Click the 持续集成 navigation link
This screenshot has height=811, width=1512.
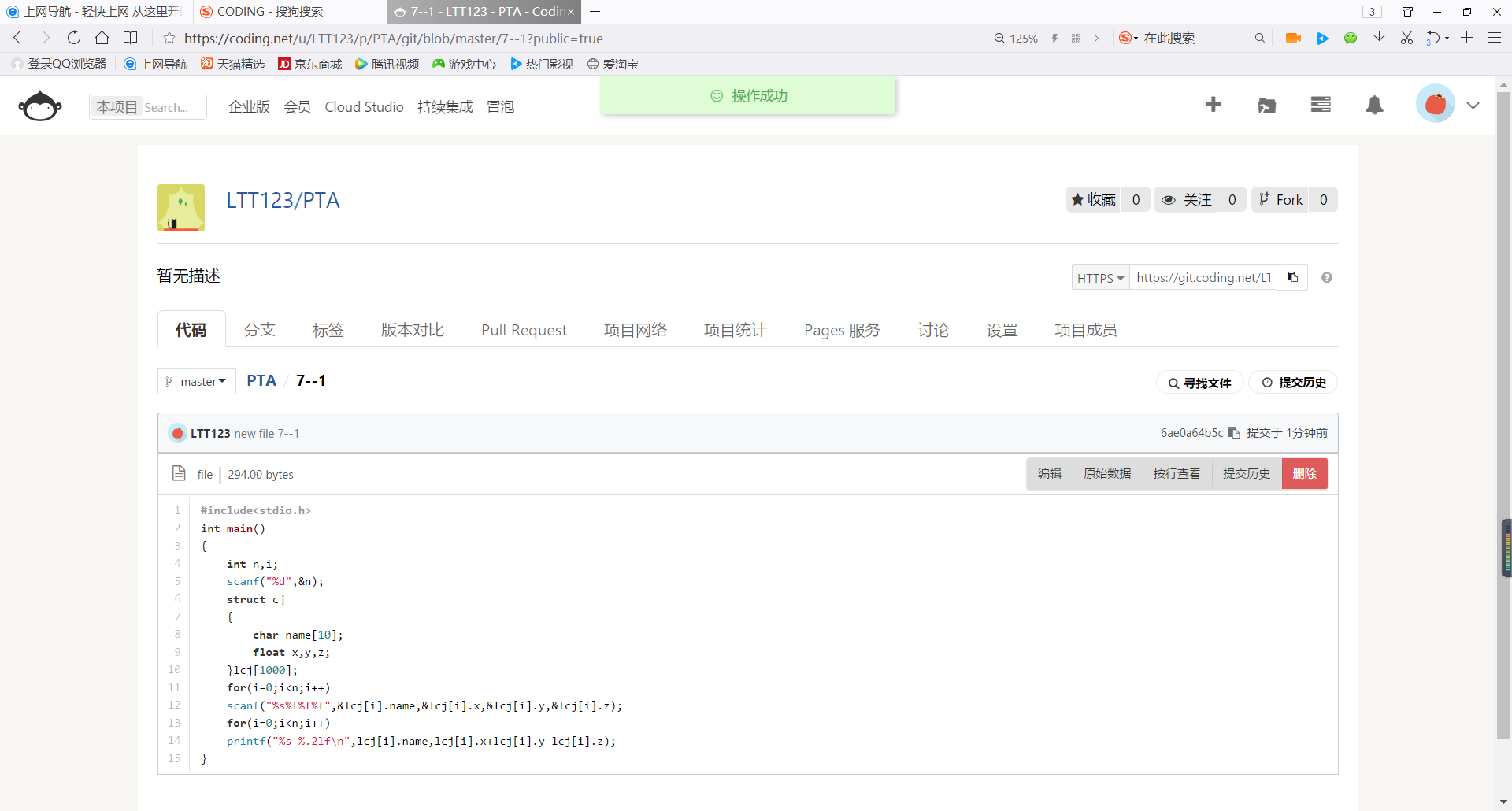(x=445, y=106)
